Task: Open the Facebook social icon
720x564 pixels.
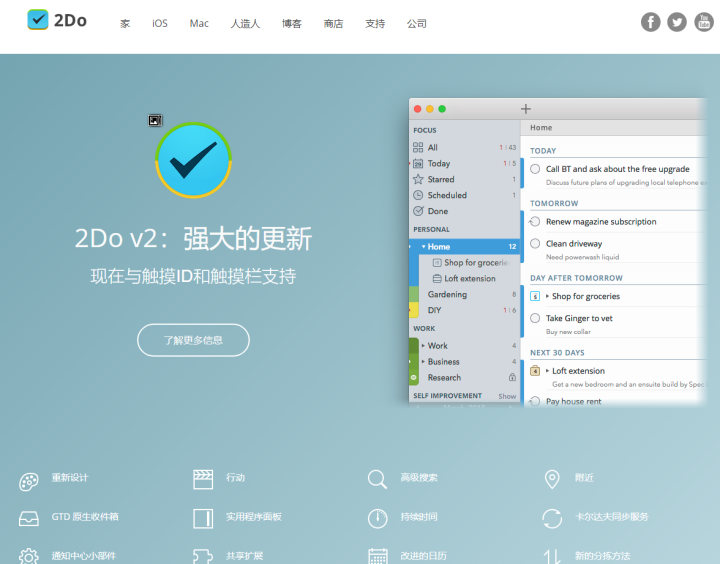Action: tap(651, 22)
